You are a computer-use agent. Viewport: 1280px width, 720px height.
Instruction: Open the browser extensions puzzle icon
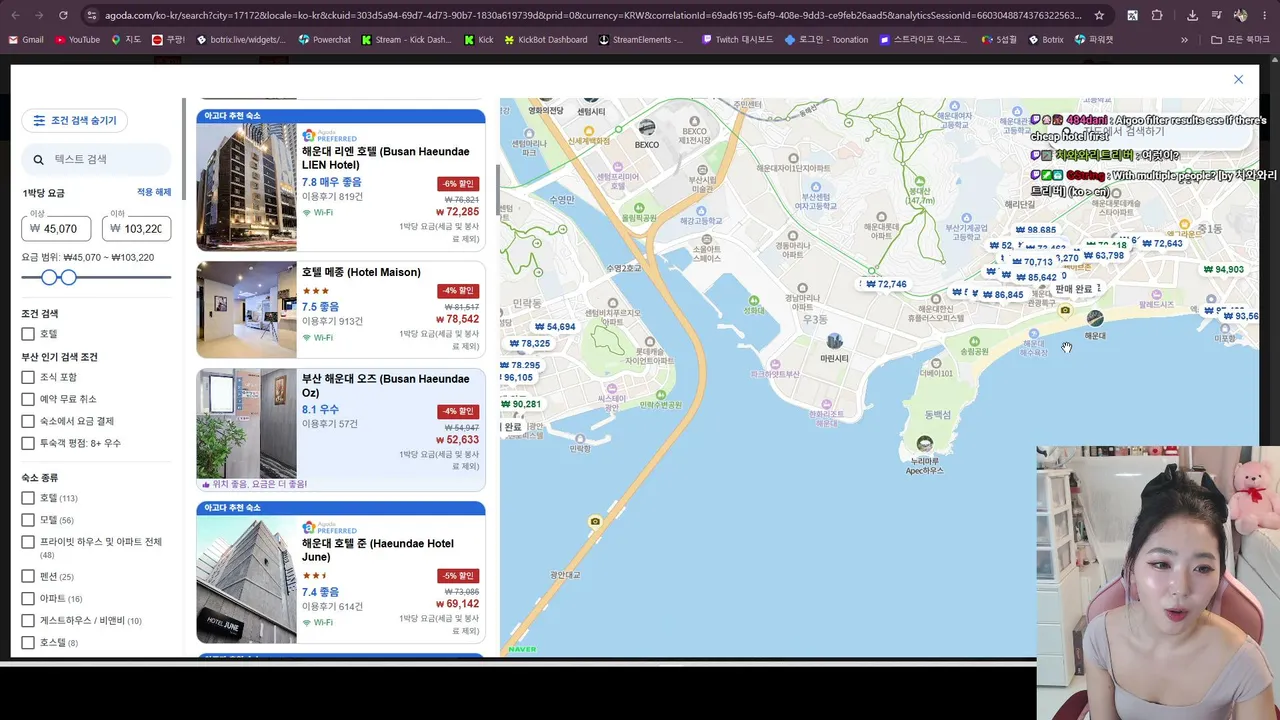tap(1157, 15)
